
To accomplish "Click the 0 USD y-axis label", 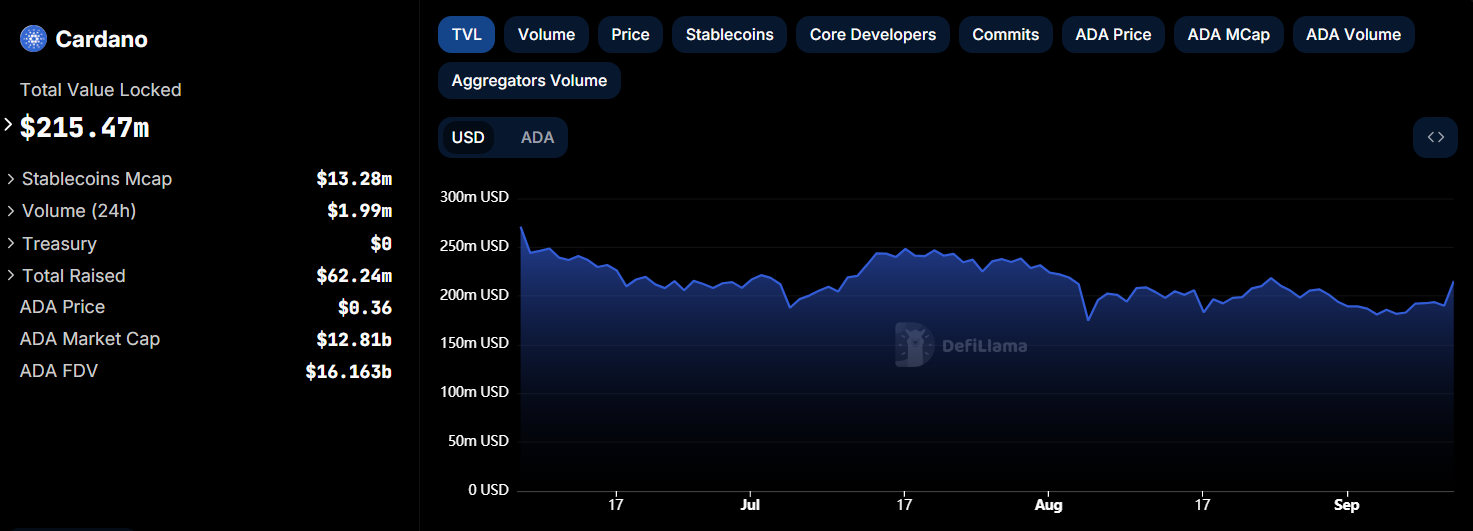I will click(488, 490).
